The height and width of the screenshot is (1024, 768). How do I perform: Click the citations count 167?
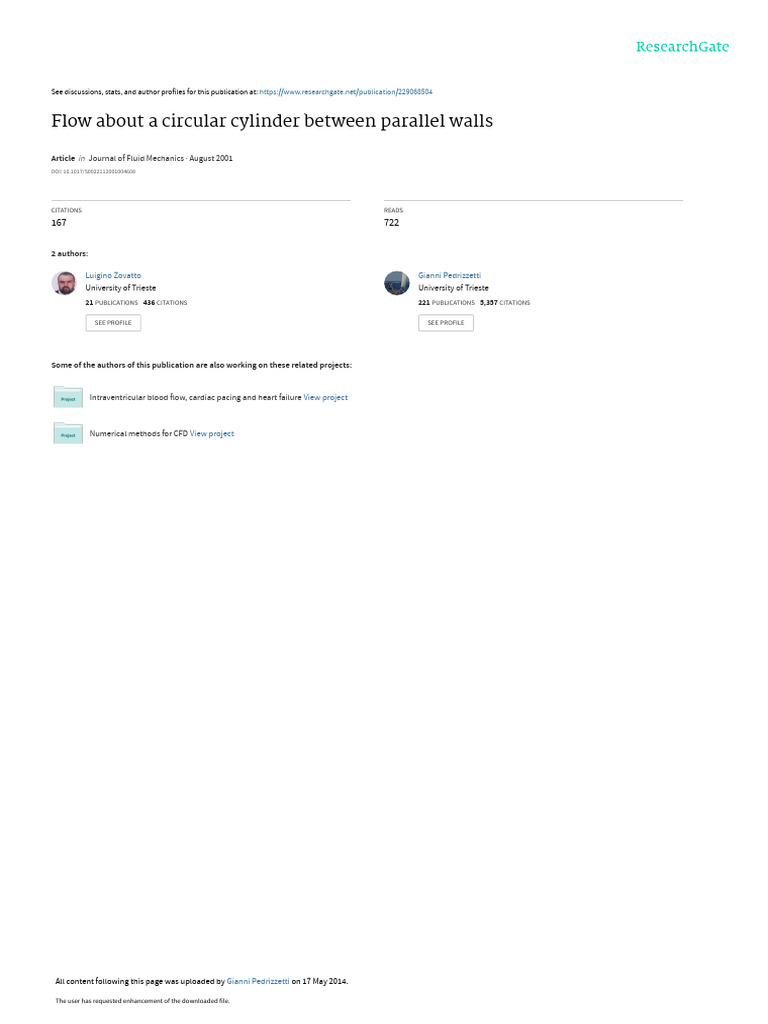[59, 223]
